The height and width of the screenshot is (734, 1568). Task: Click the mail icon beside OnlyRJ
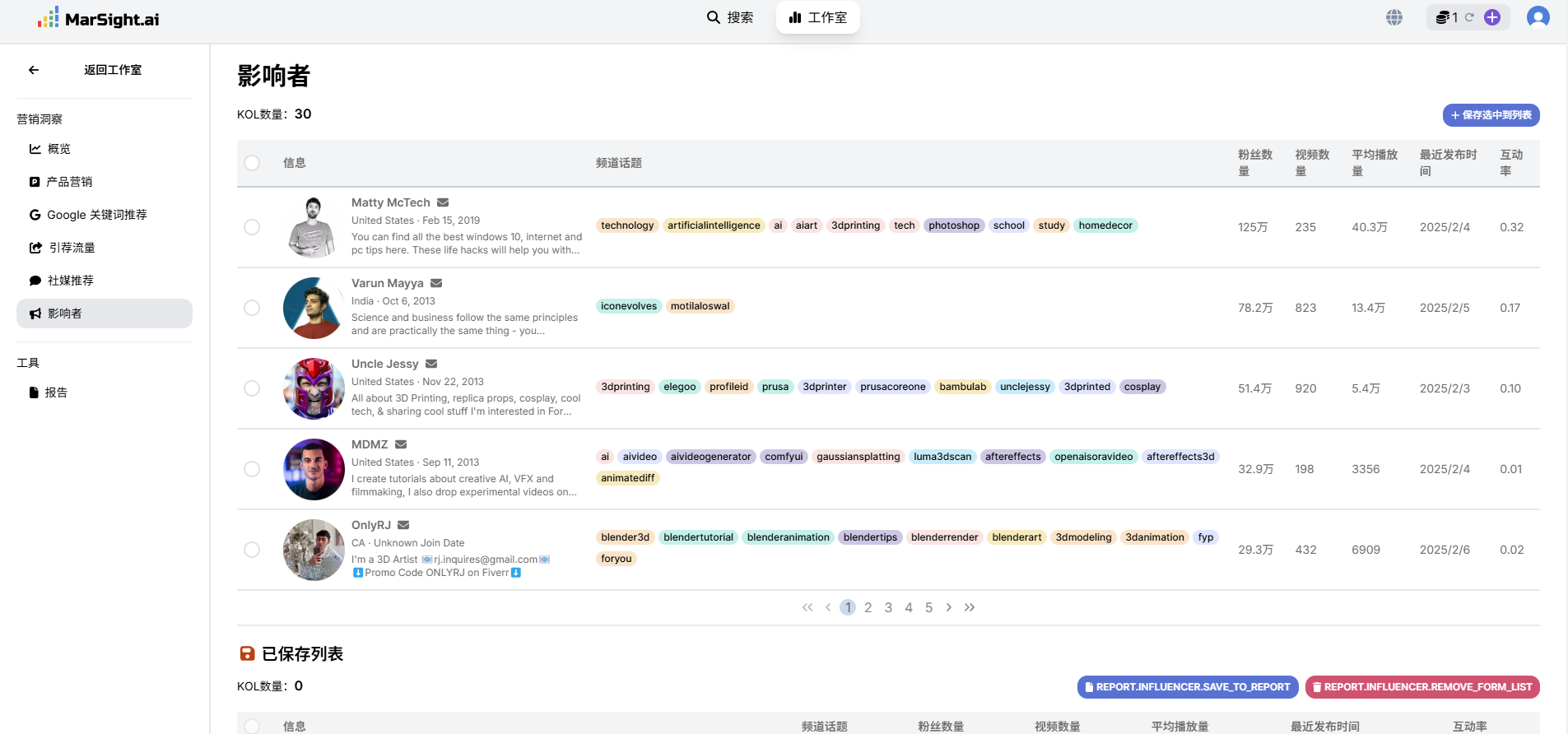click(x=403, y=525)
